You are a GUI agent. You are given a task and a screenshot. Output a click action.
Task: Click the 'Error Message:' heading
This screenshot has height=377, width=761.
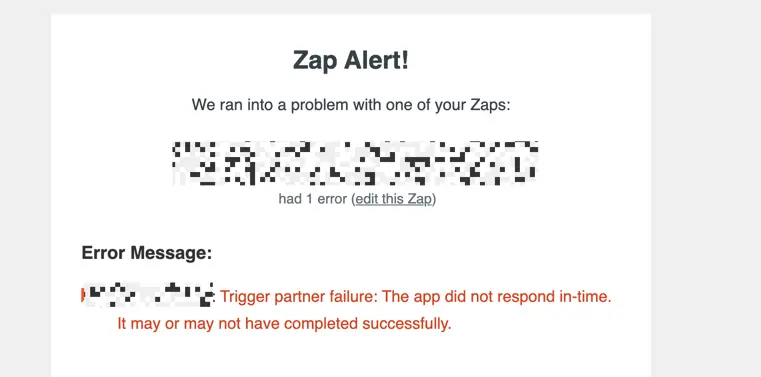point(147,253)
